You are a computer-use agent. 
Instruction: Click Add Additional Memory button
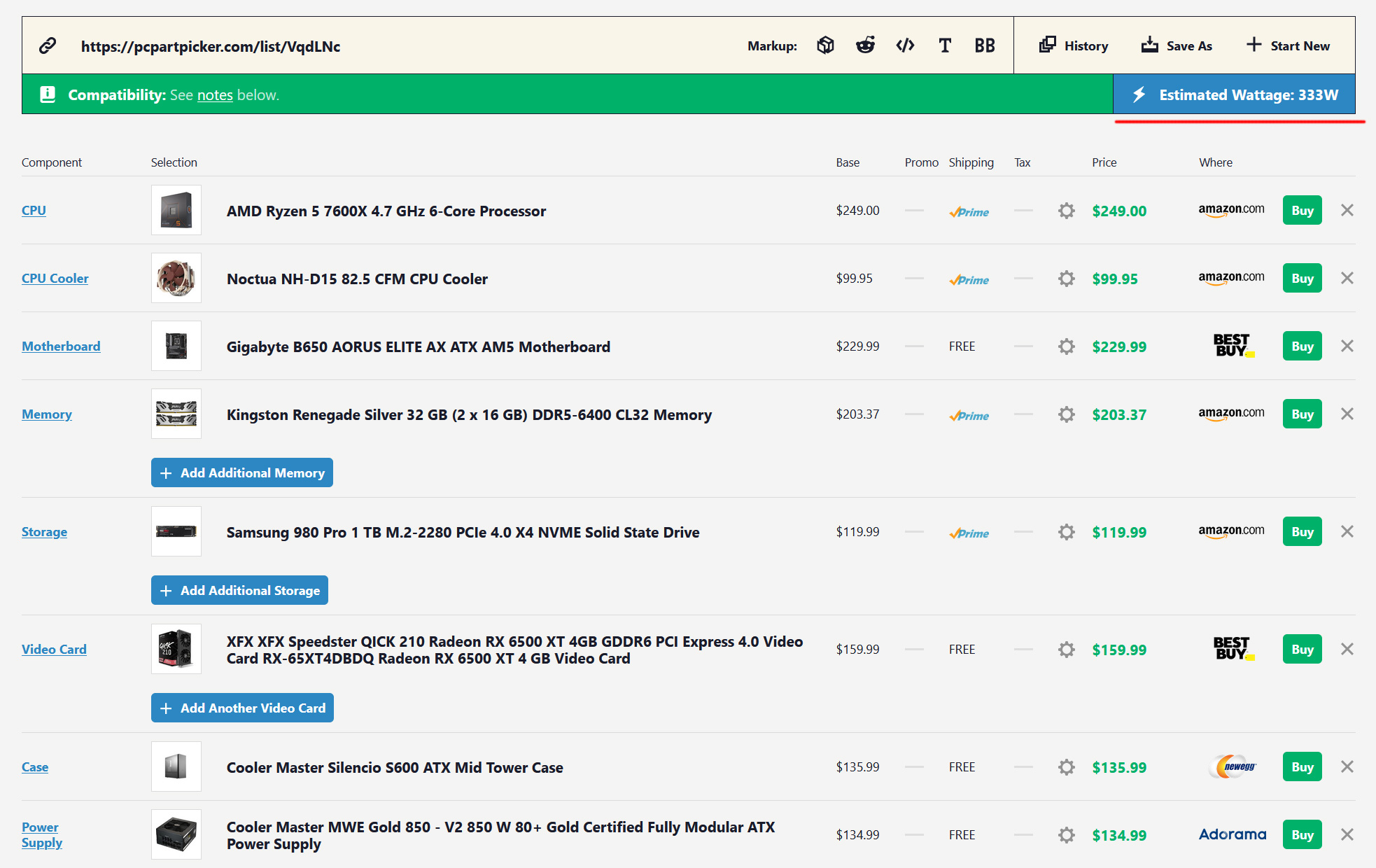(x=242, y=473)
